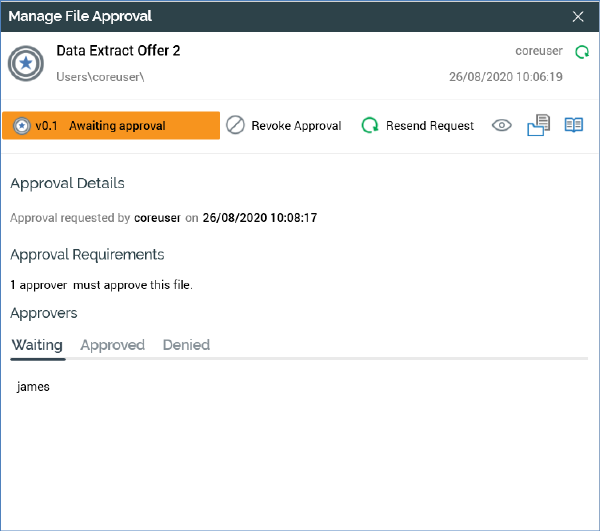Viewport: 600px width, 531px height.
Task: Select the v0.1 Awaiting approval version badge
Action: click(111, 126)
